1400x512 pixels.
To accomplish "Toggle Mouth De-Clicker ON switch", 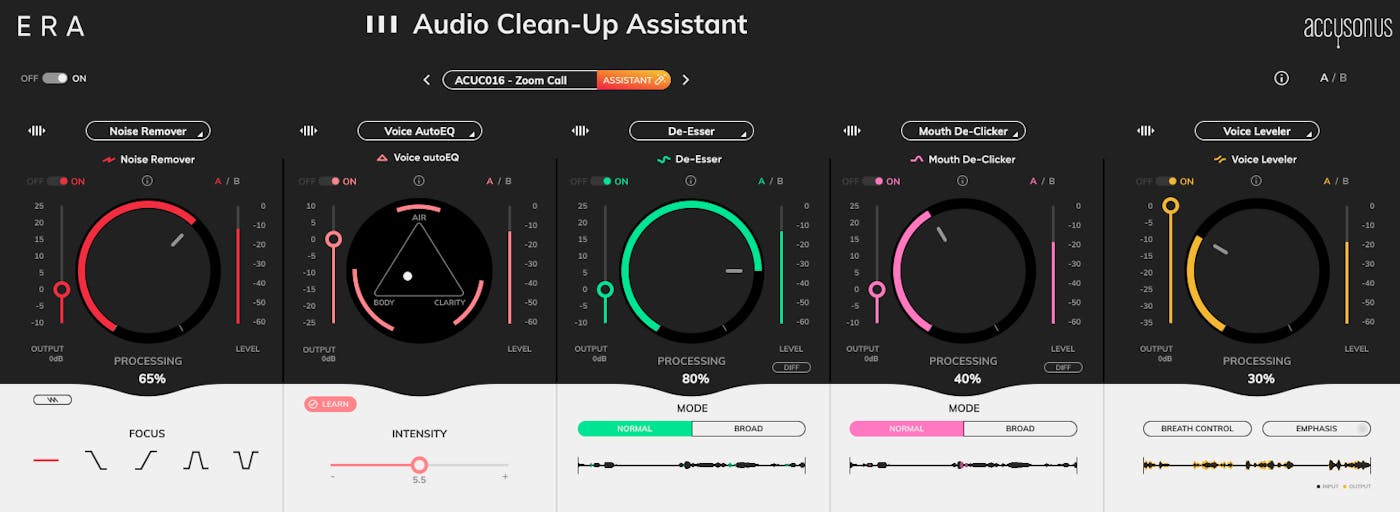I will point(873,181).
